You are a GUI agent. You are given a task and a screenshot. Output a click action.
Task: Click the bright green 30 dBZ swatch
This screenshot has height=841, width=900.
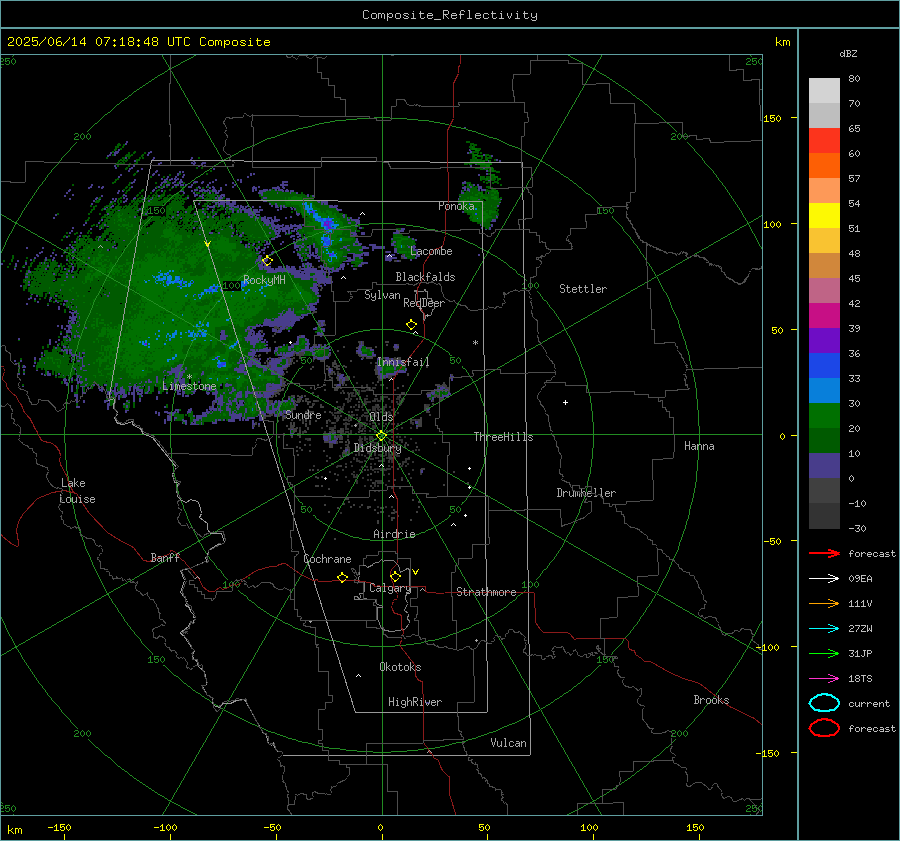click(x=824, y=416)
